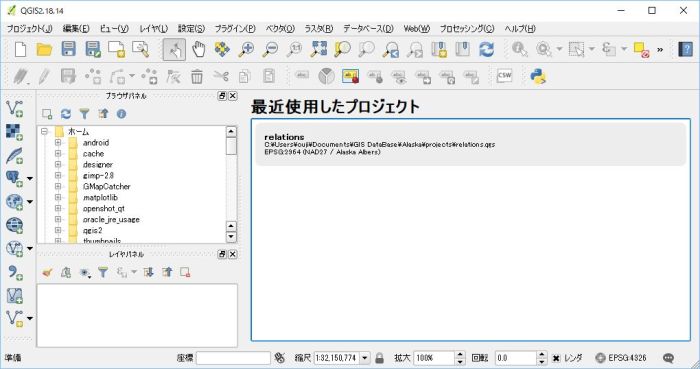This screenshot has height=369, width=700.
Task: Click the Add Raster Layer icon
Action: pyautogui.click(x=14, y=132)
